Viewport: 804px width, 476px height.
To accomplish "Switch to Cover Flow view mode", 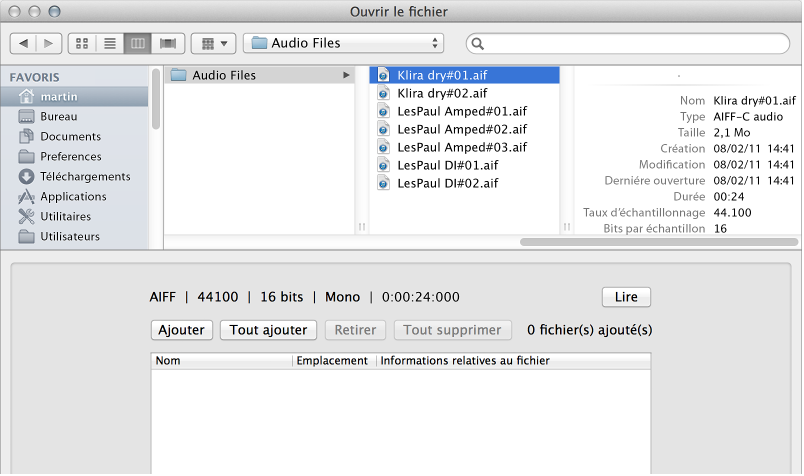I will pos(168,44).
